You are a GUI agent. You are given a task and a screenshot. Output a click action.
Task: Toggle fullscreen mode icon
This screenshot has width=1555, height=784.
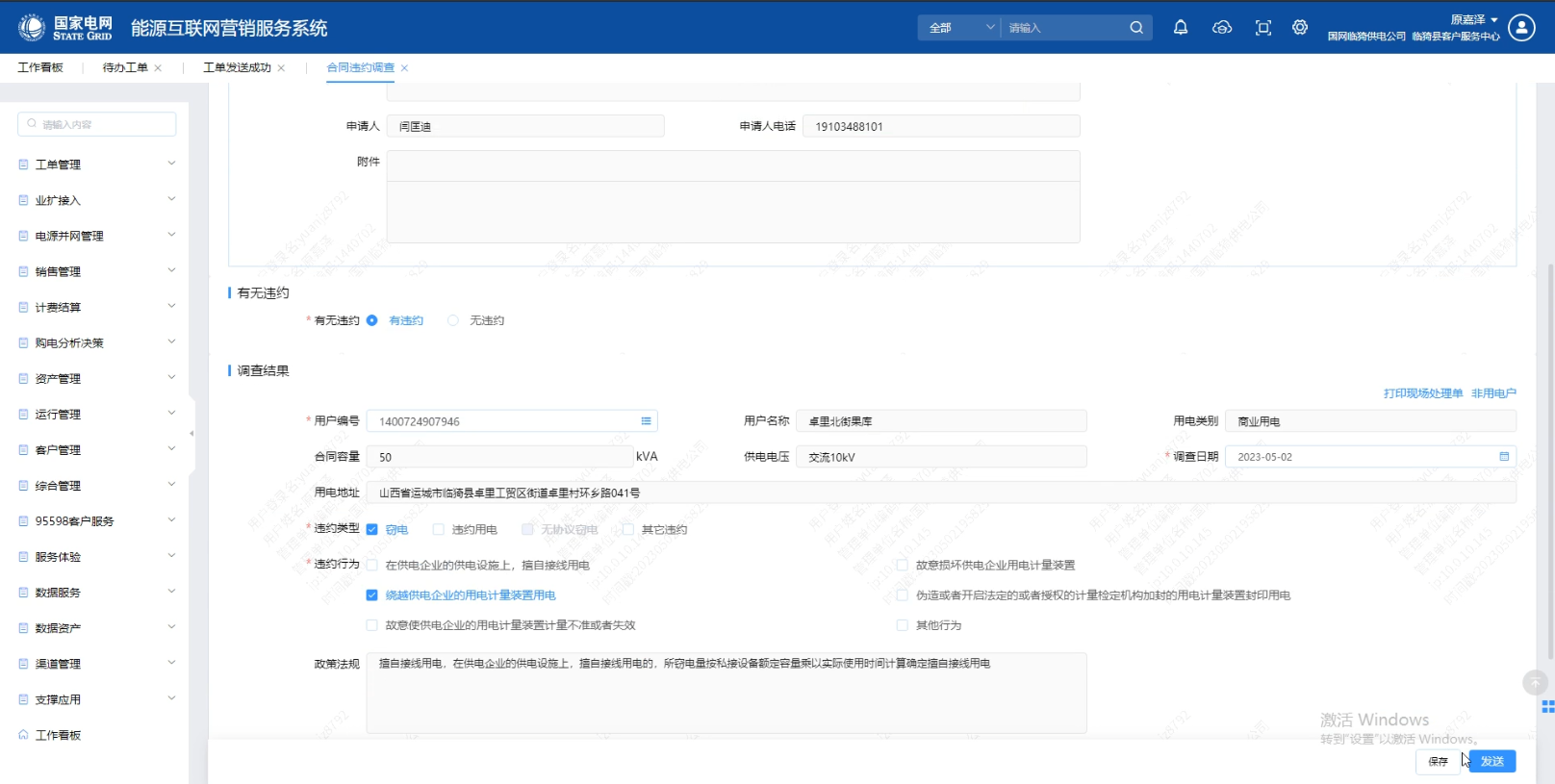(1262, 28)
